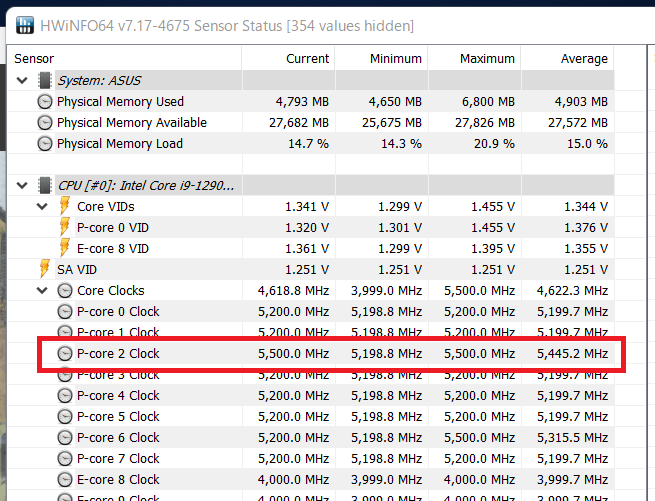Click the 6,800 MB maximum memory value
Image resolution: width=655 pixels, height=501 pixels.
point(488,102)
